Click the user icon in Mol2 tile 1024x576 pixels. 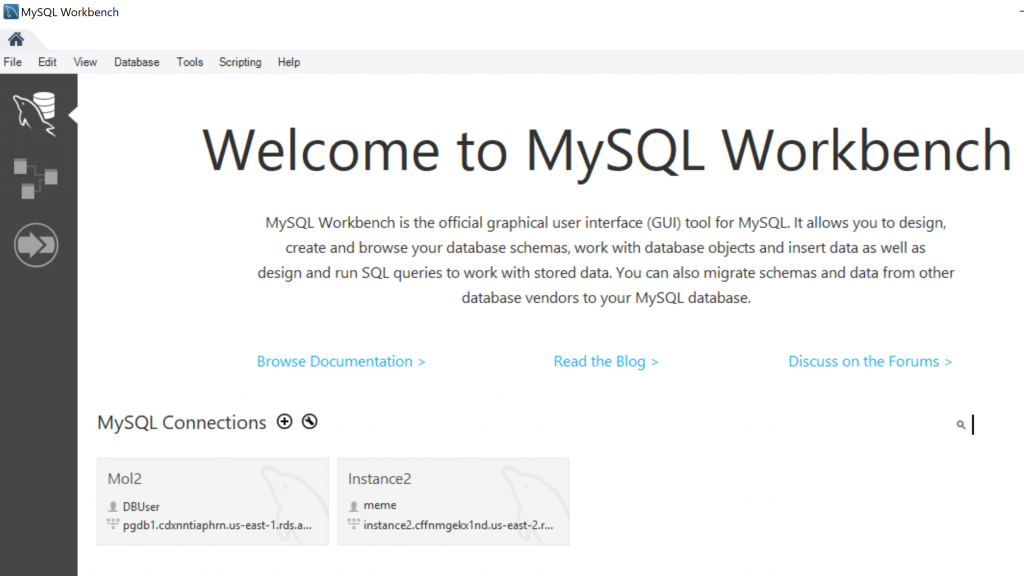point(113,506)
